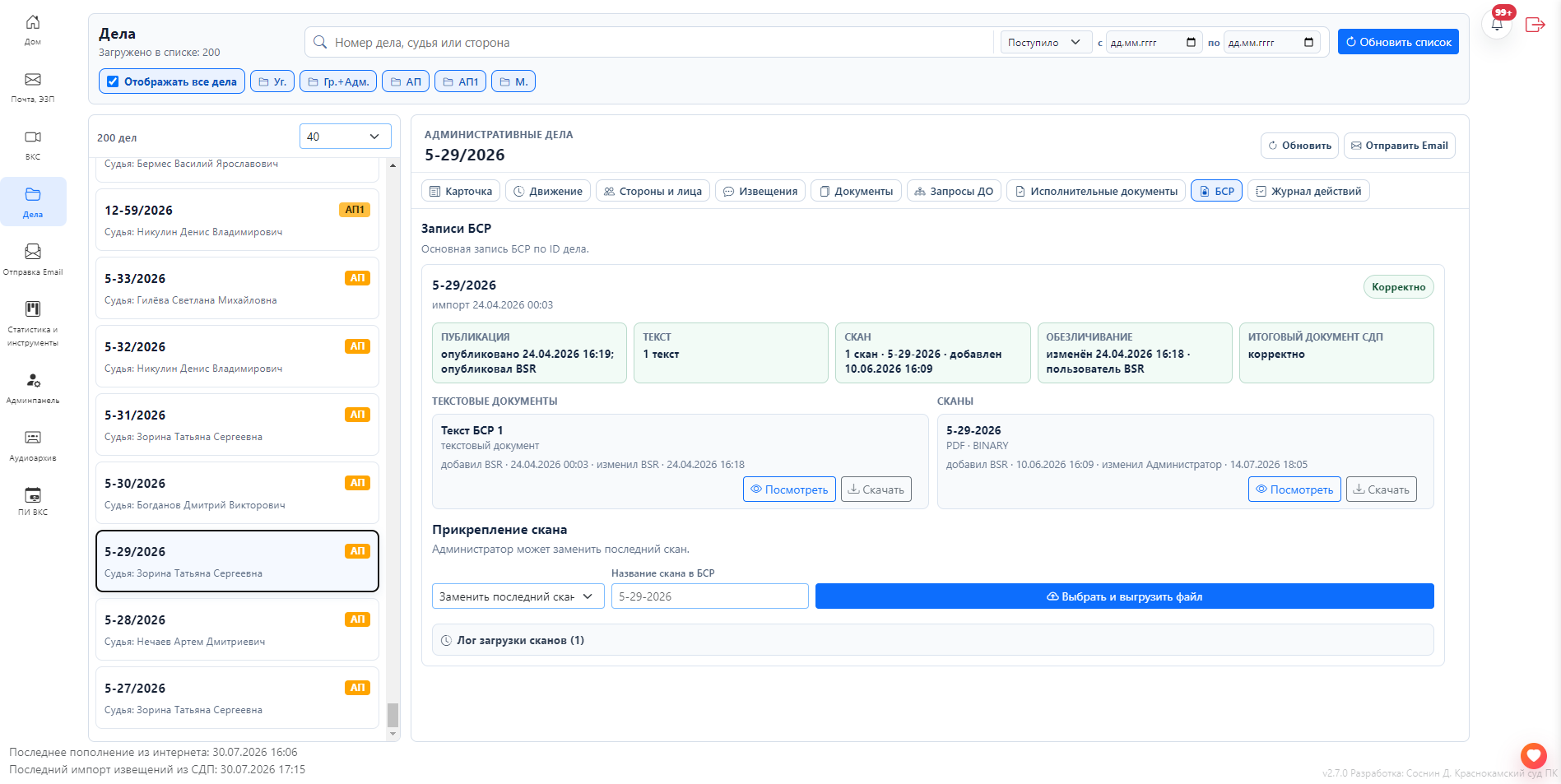Click Обновить список button

click(x=1398, y=42)
